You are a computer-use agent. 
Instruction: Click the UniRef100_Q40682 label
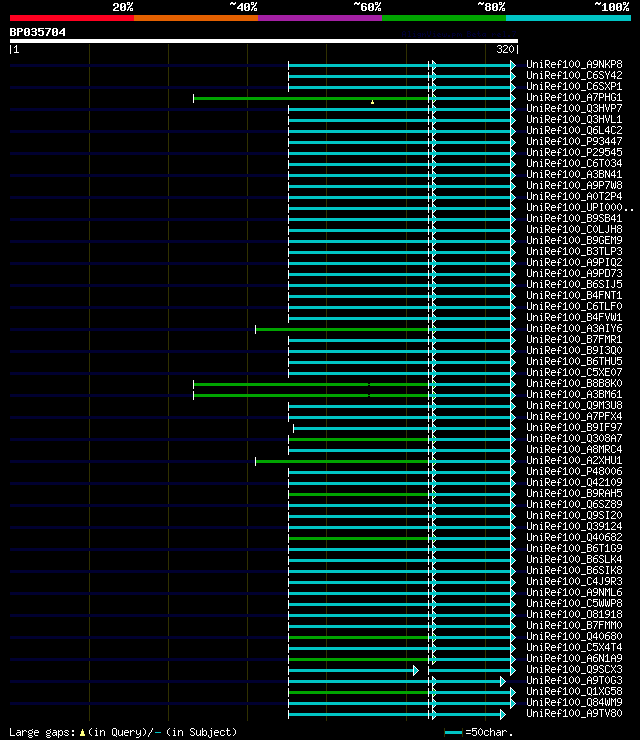pyautogui.click(x=574, y=537)
